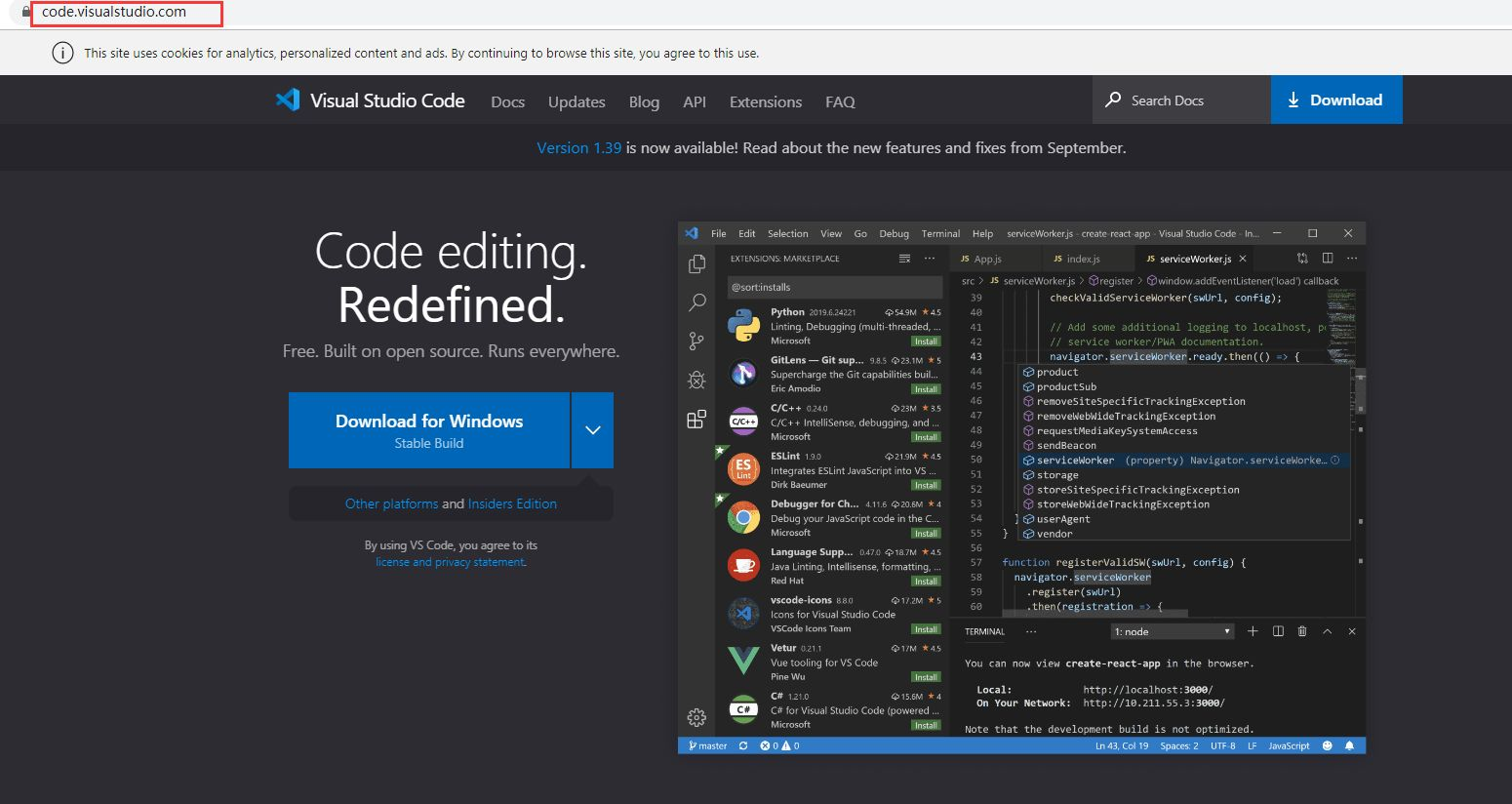This screenshot has height=804, width=1512.
Task: Click the lock icon in the address bar
Action: (26, 13)
